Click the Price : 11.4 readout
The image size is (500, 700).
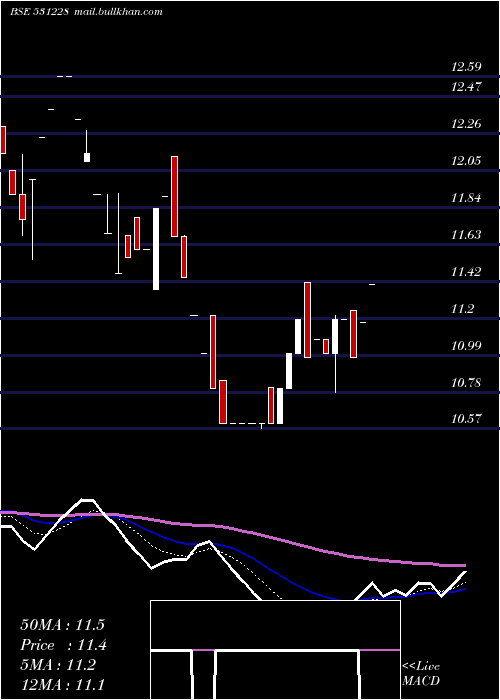point(63,646)
